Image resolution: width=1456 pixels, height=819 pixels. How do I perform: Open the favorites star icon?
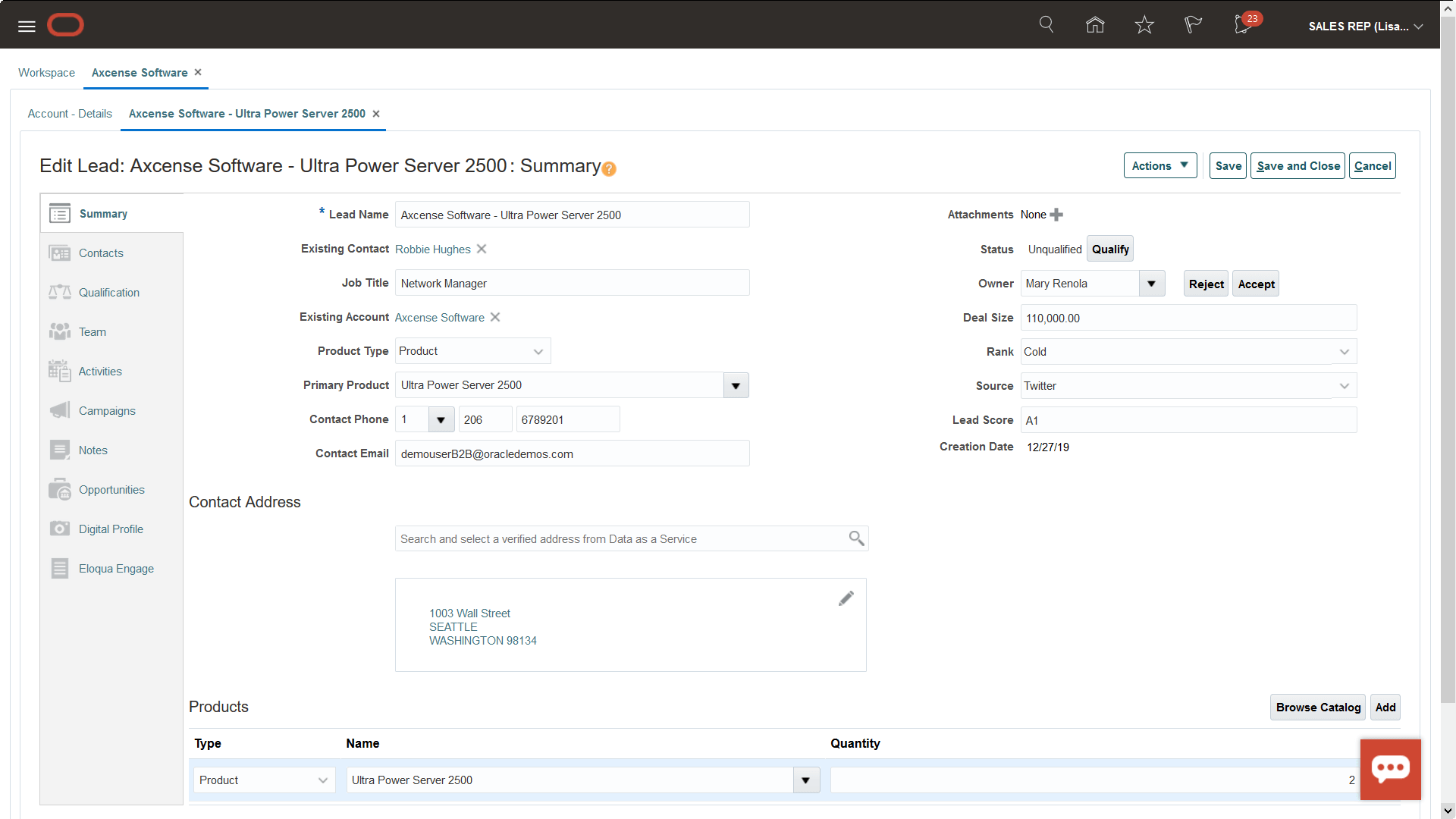pyautogui.click(x=1144, y=24)
